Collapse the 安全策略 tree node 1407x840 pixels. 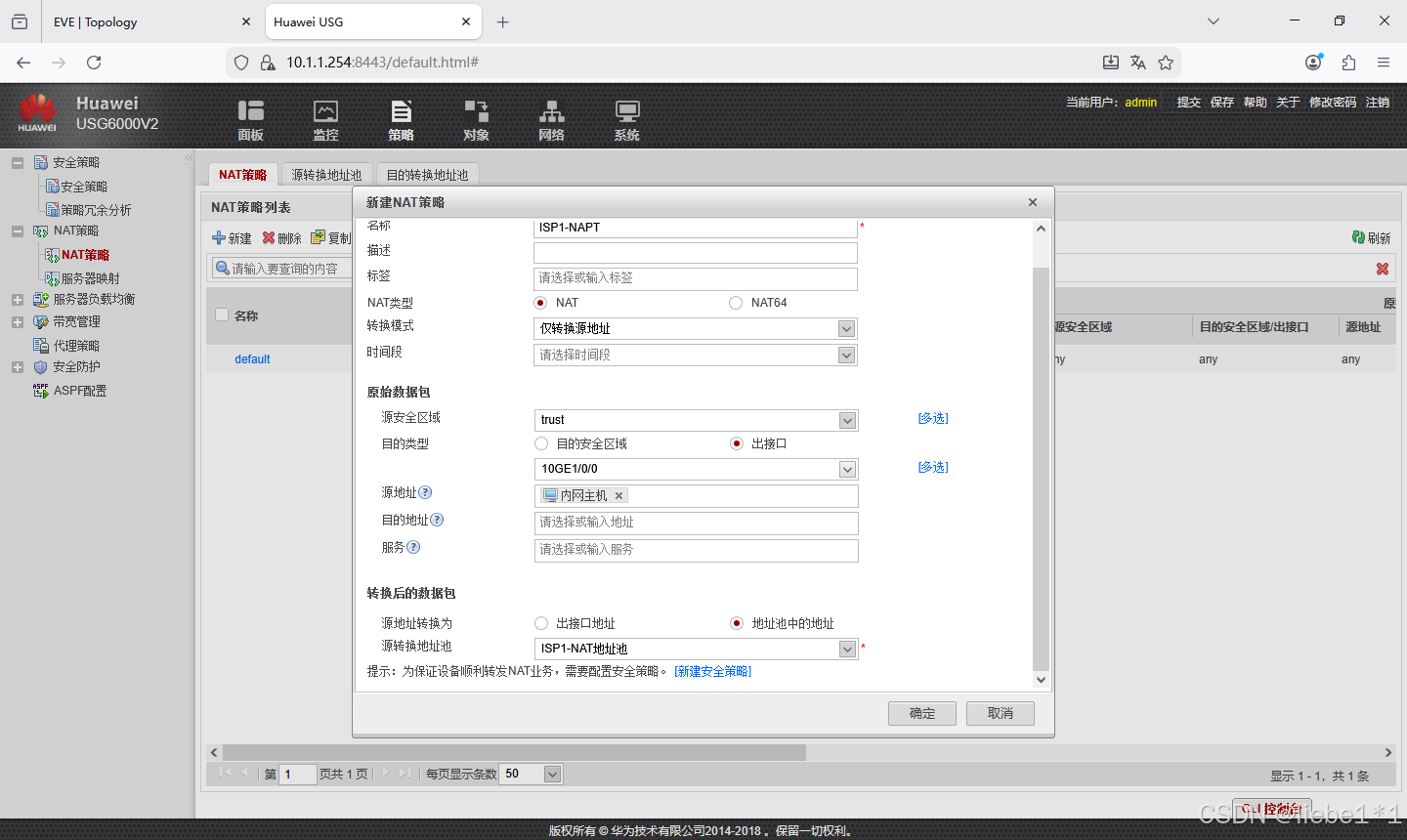tap(18, 163)
